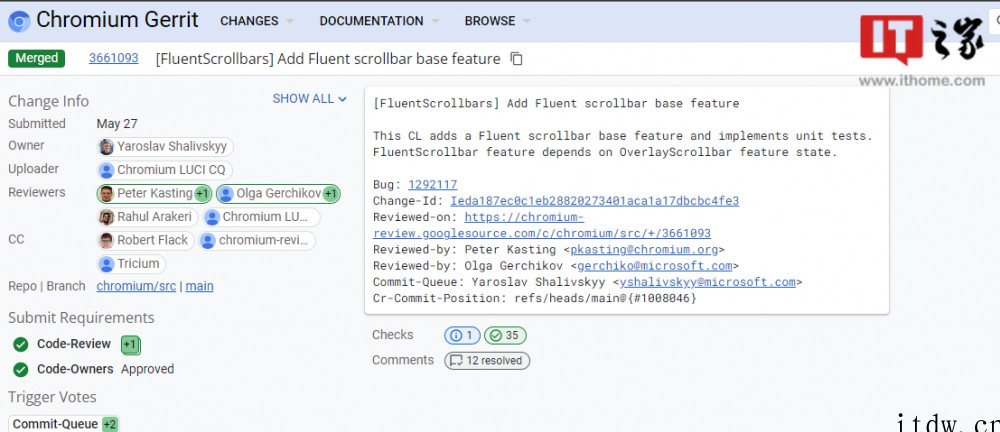Click the Commit-Queue +2 vote badge
This screenshot has width=1000, height=432.
pyautogui.click(x=110, y=424)
